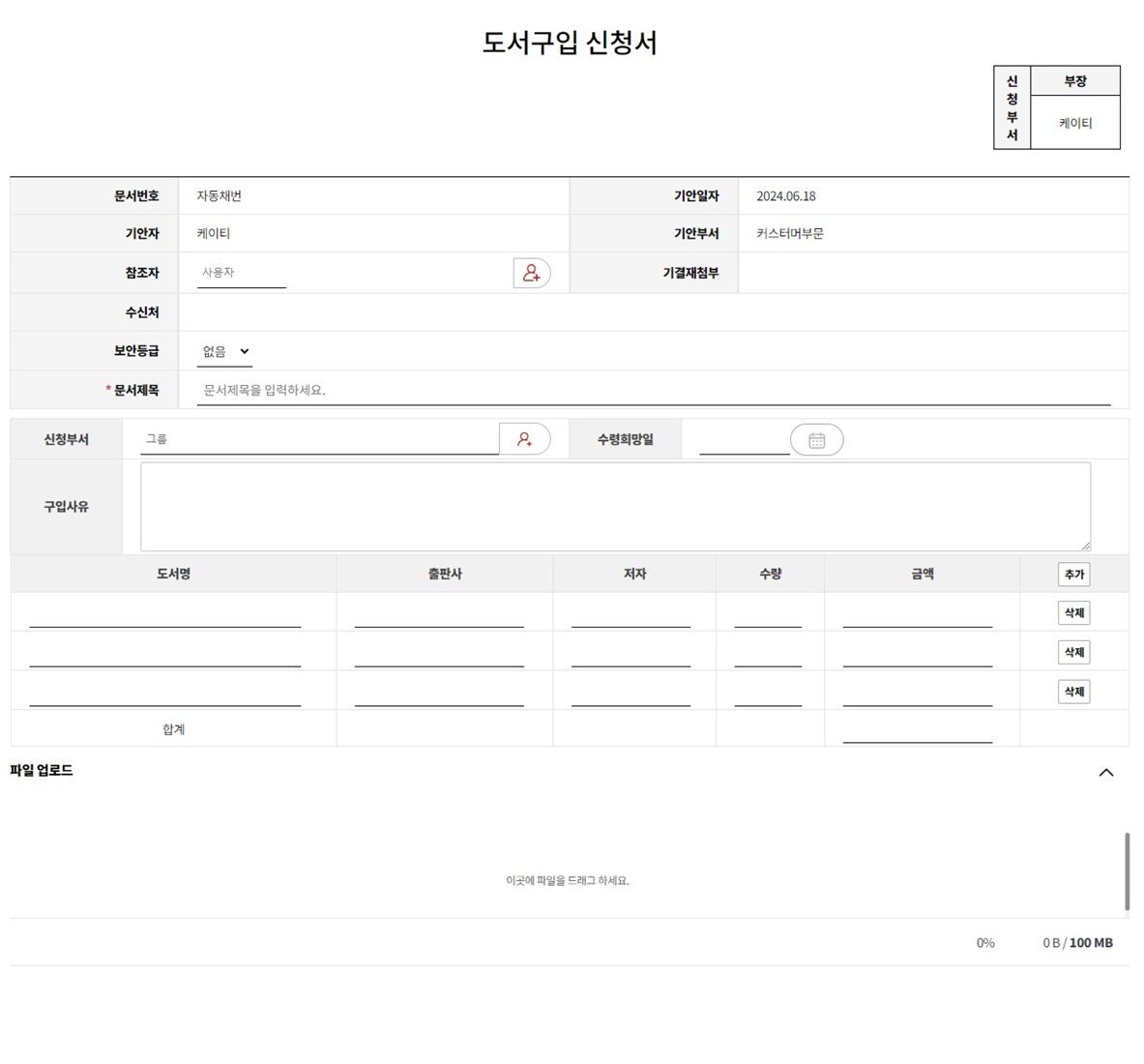1144x1064 pixels.
Task: Click the 수신처 label
Action: (x=141, y=312)
